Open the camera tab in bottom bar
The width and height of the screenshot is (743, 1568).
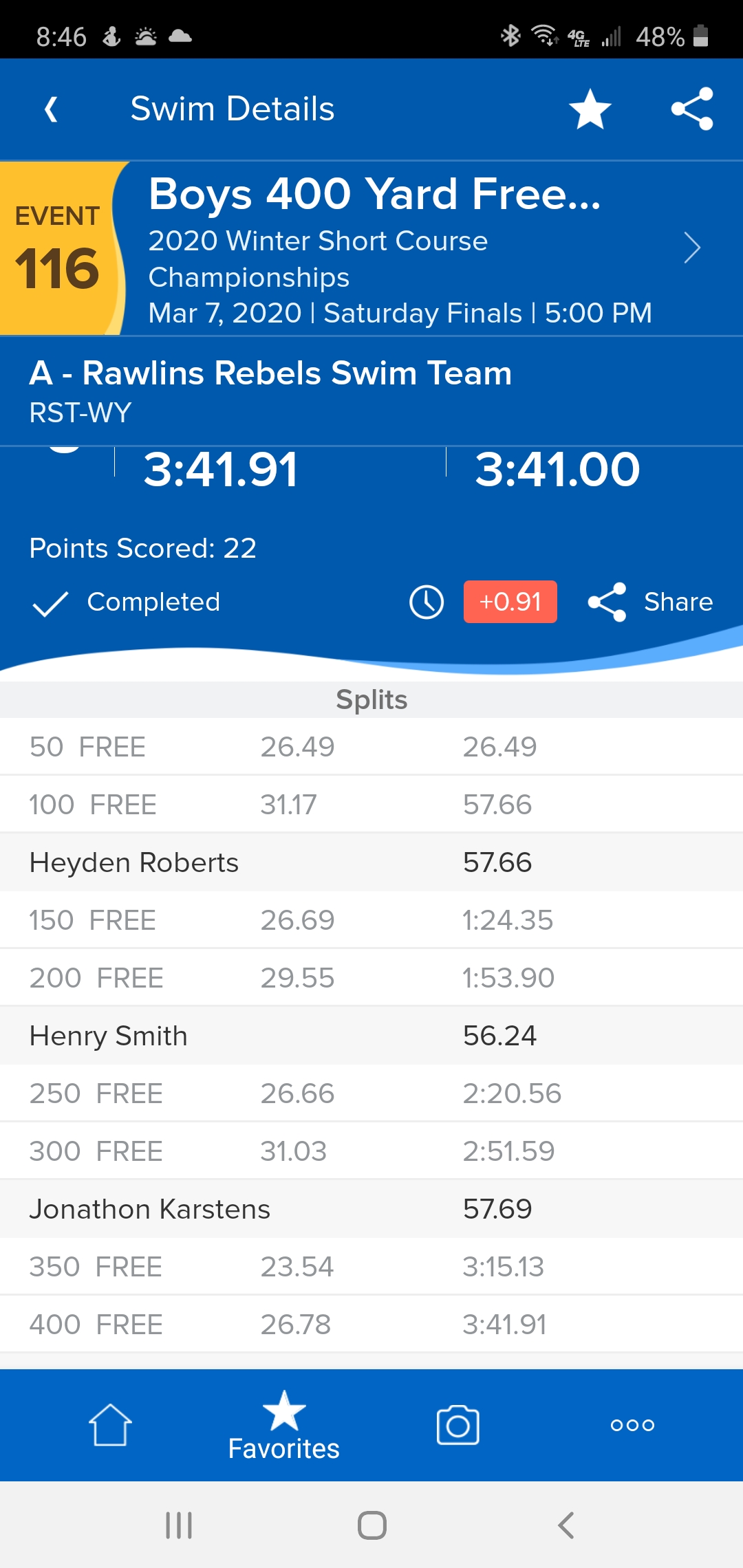coord(457,1425)
